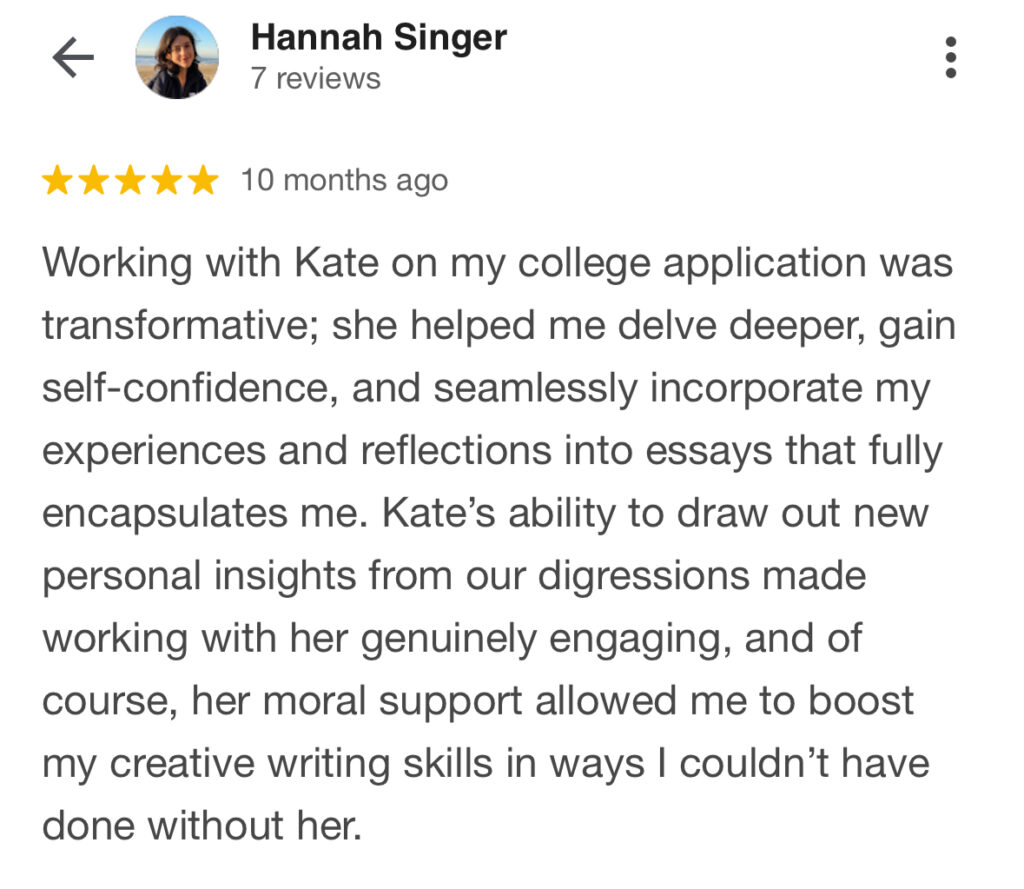Viewport: 1024px width, 889px height.
Task: Go back using the left arrow
Action: pos(73,57)
